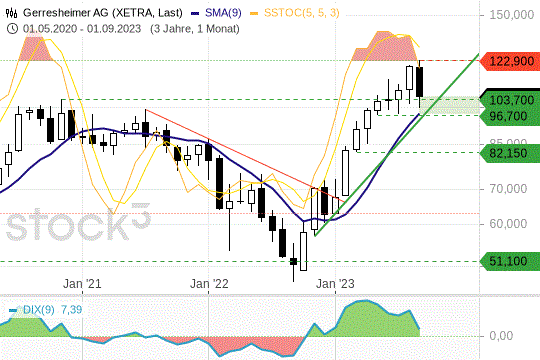Click the 0,00 indicator axis value

501,336
